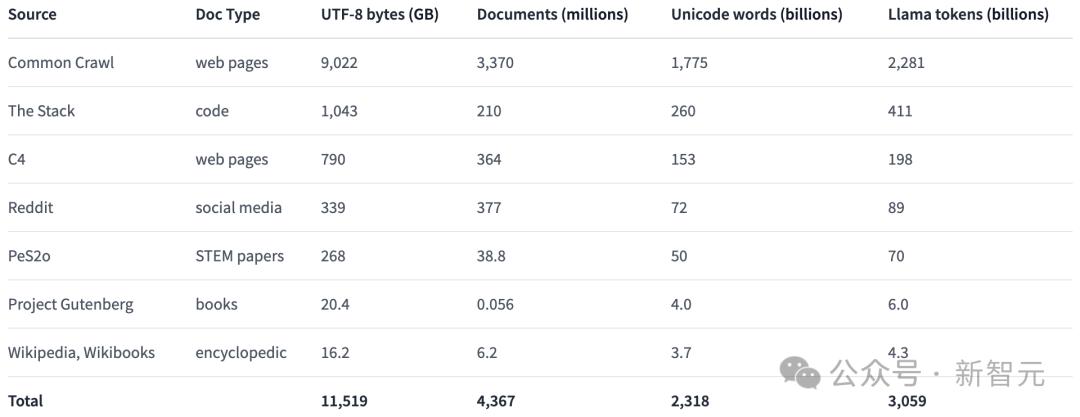Select the Doc Type column header

pos(228,15)
